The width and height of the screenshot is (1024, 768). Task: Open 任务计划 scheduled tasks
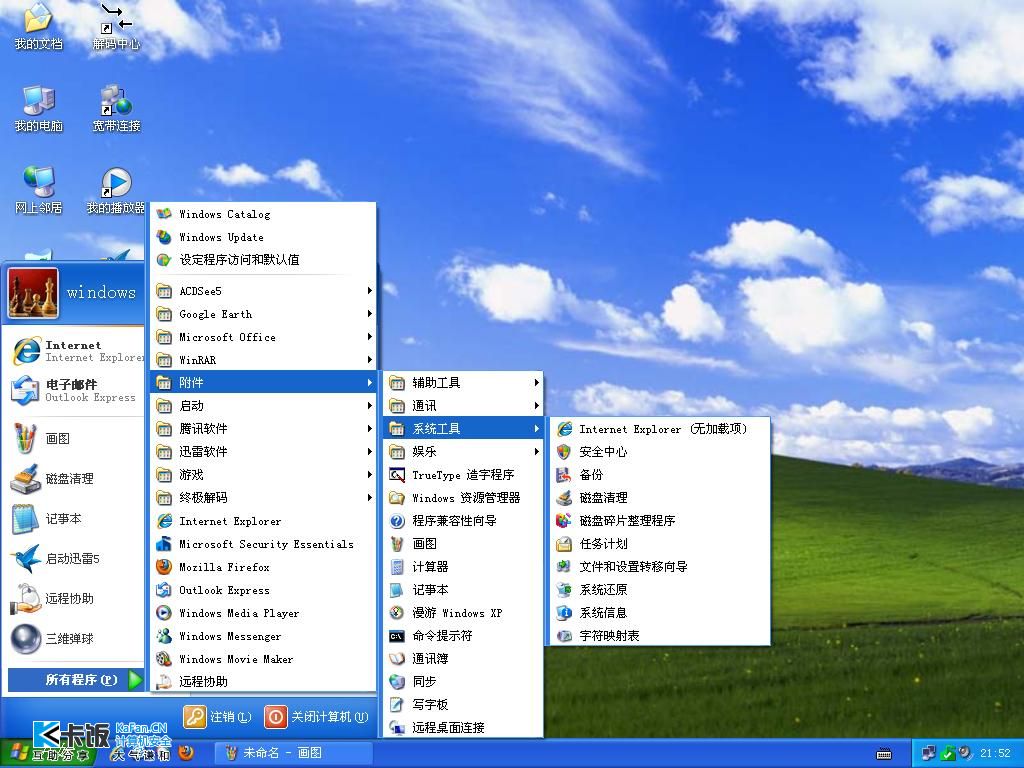tap(660, 543)
